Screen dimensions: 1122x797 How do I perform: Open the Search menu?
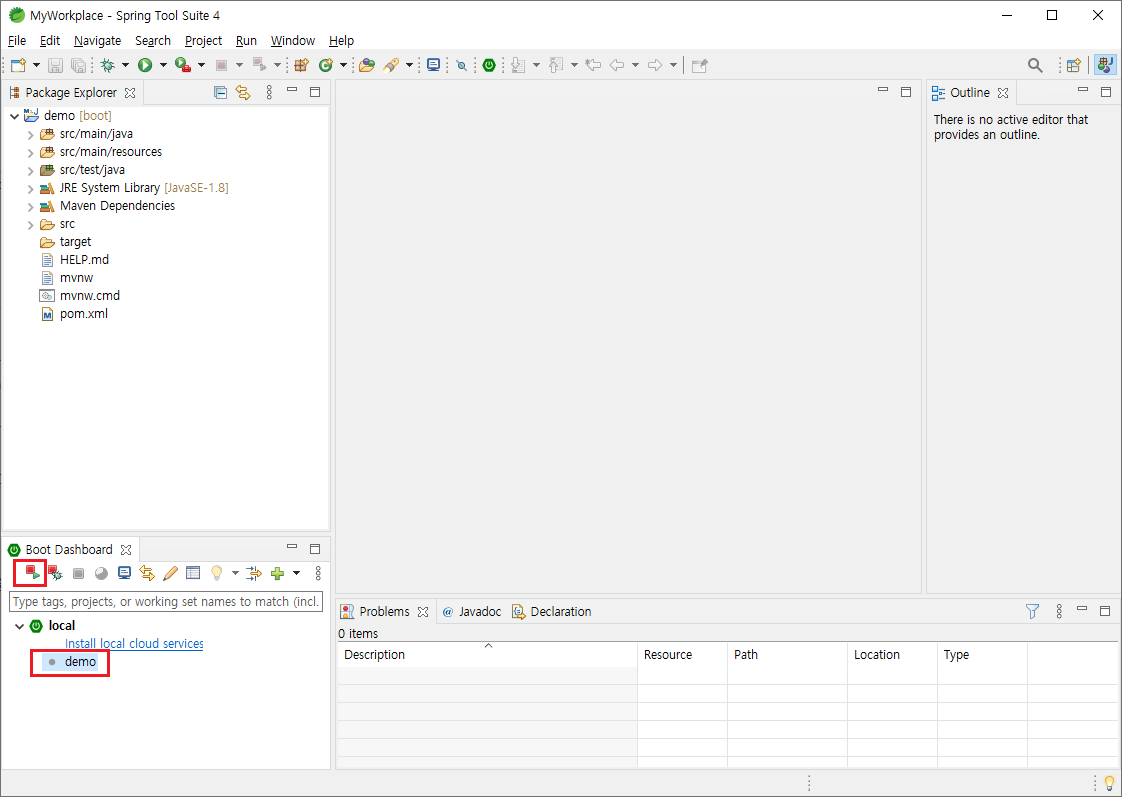tap(152, 41)
